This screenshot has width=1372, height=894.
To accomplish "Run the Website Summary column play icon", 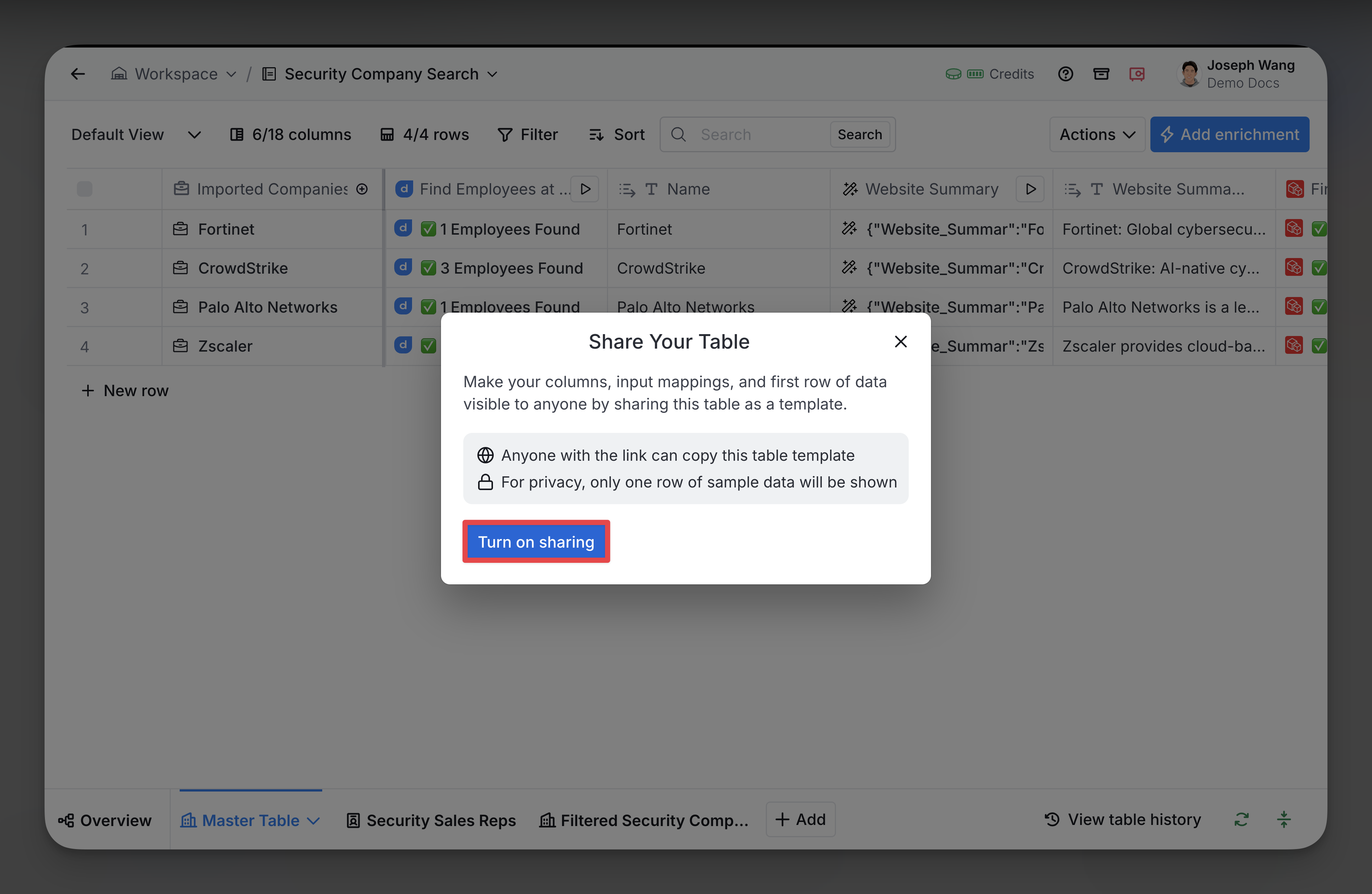I will coord(1030,189).
